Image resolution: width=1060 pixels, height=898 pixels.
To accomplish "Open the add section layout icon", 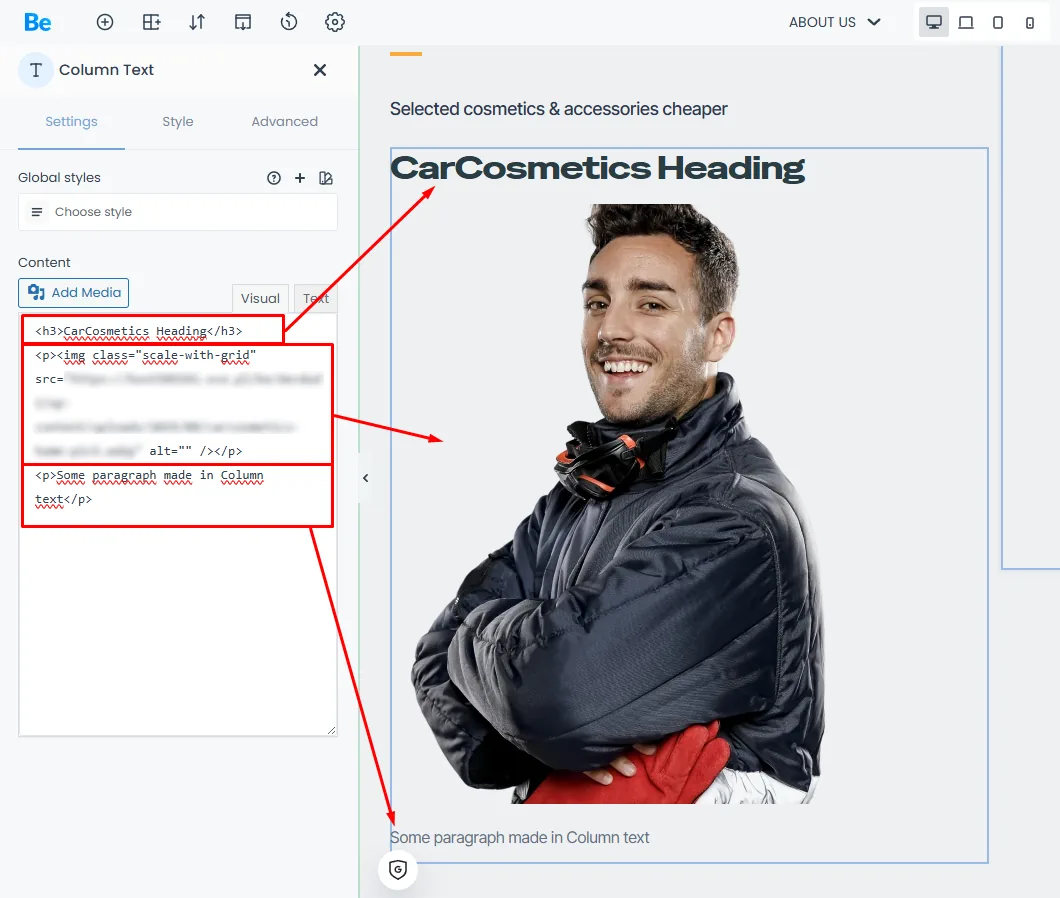I will click(151, 22).
